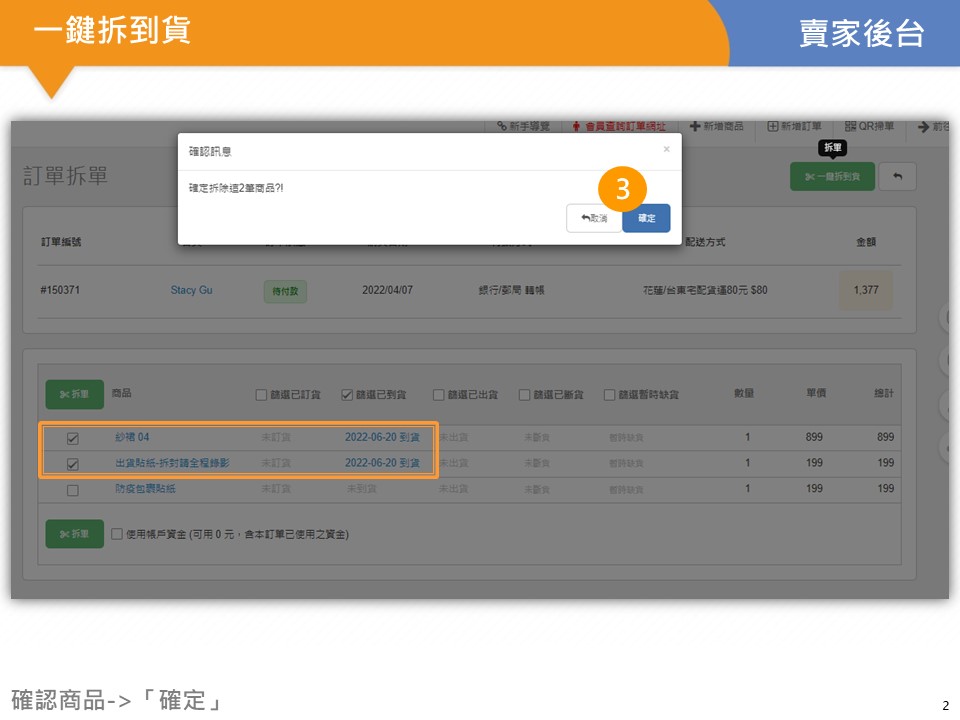Toggle the 篩選已訂貨 checkbox
This screenshot has width=960, height=720.
point(262,395)
